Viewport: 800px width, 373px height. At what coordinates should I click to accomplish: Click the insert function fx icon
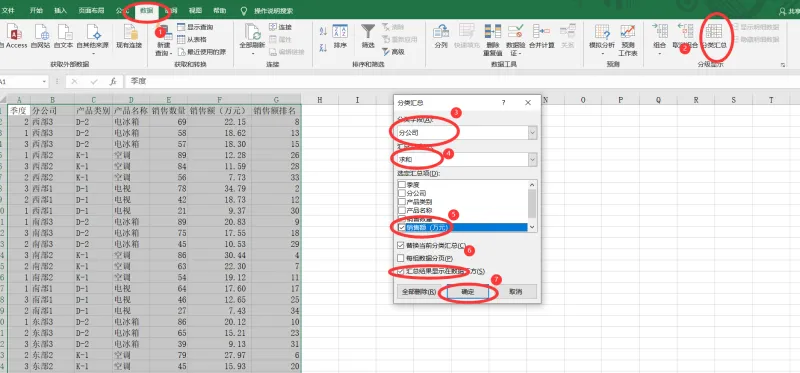[x=113, y=82]
